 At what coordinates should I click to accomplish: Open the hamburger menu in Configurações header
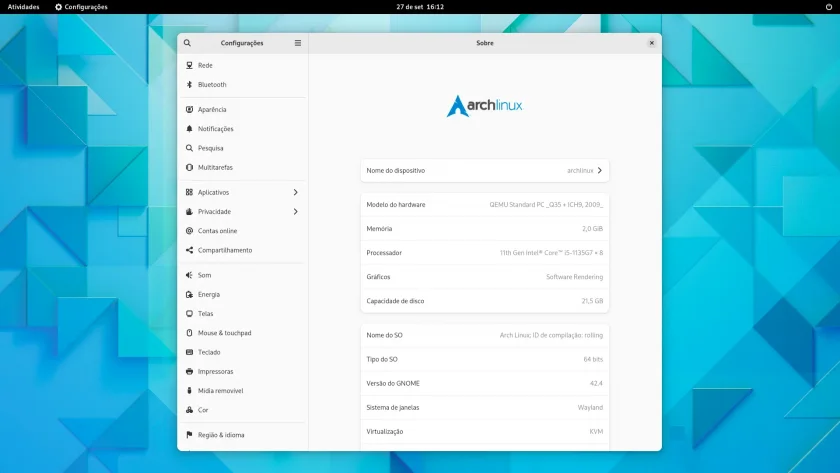(298, 43)
